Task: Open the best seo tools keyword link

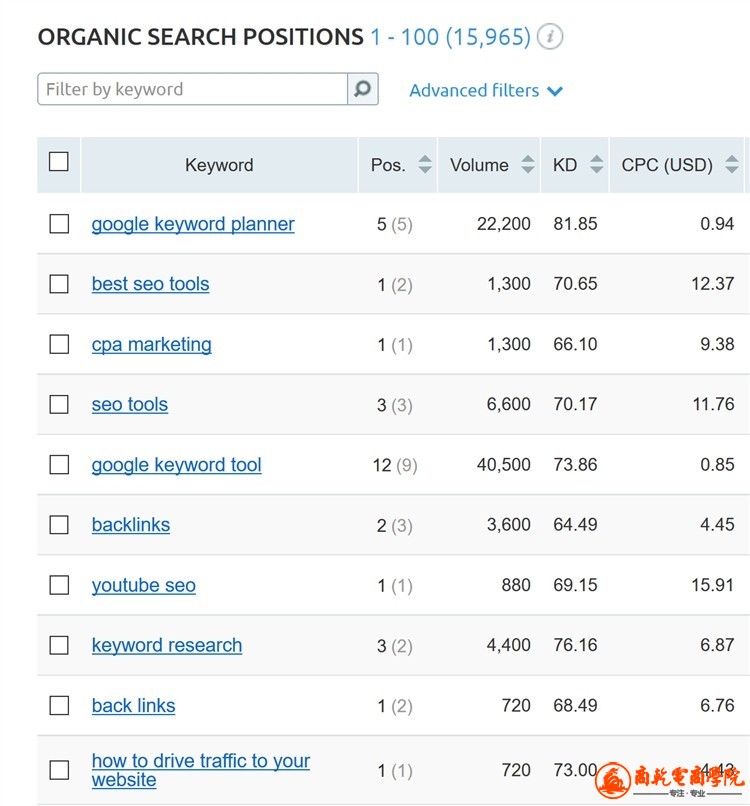Action: point(150,284)
